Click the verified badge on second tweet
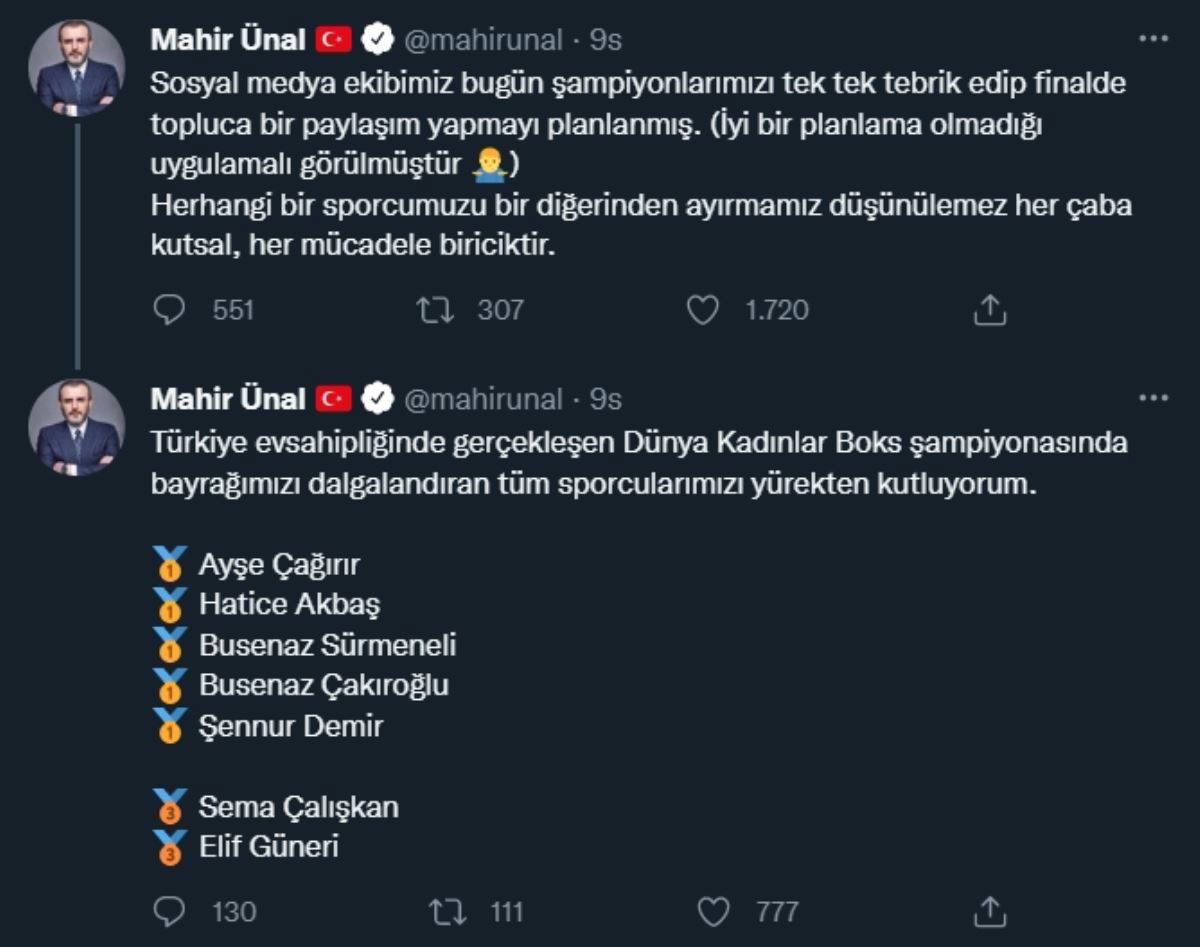 (377, 400)
